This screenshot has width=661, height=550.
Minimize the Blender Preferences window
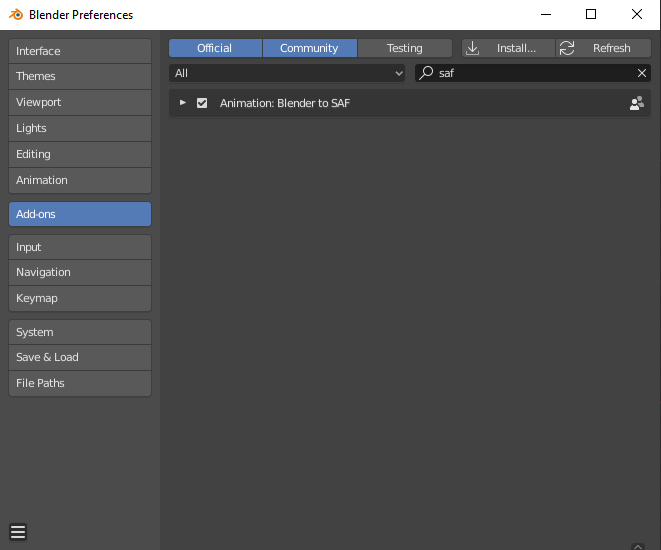point(546,14)
